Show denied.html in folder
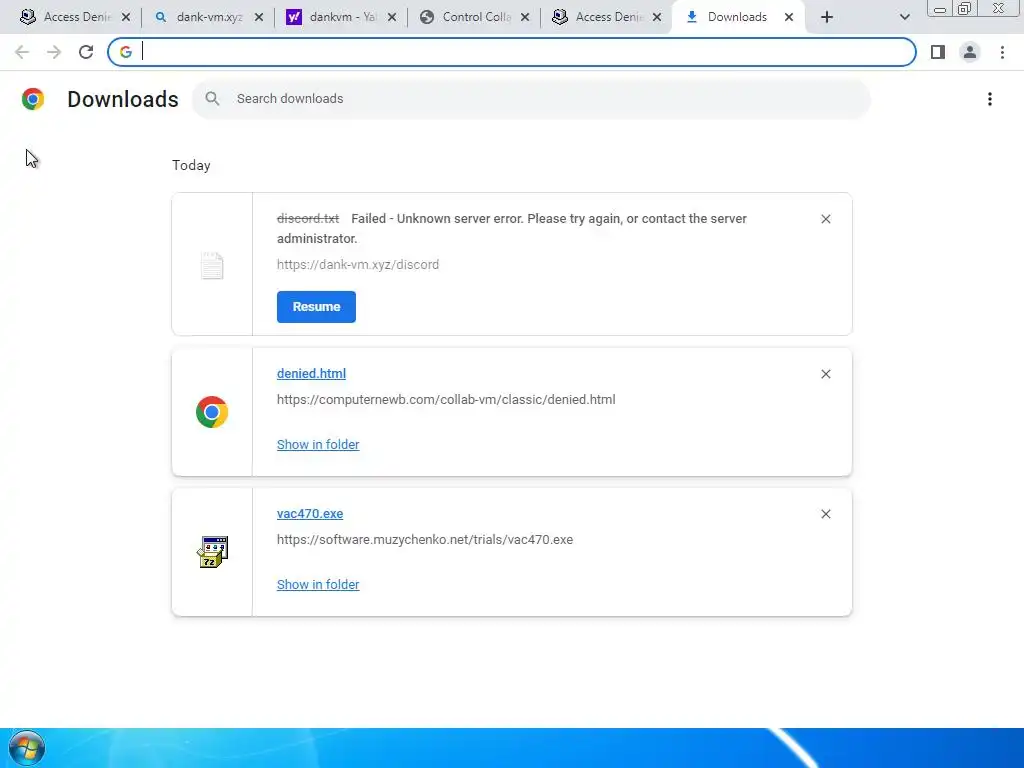Screen dimensions: 1024x768 click(318, 445)
